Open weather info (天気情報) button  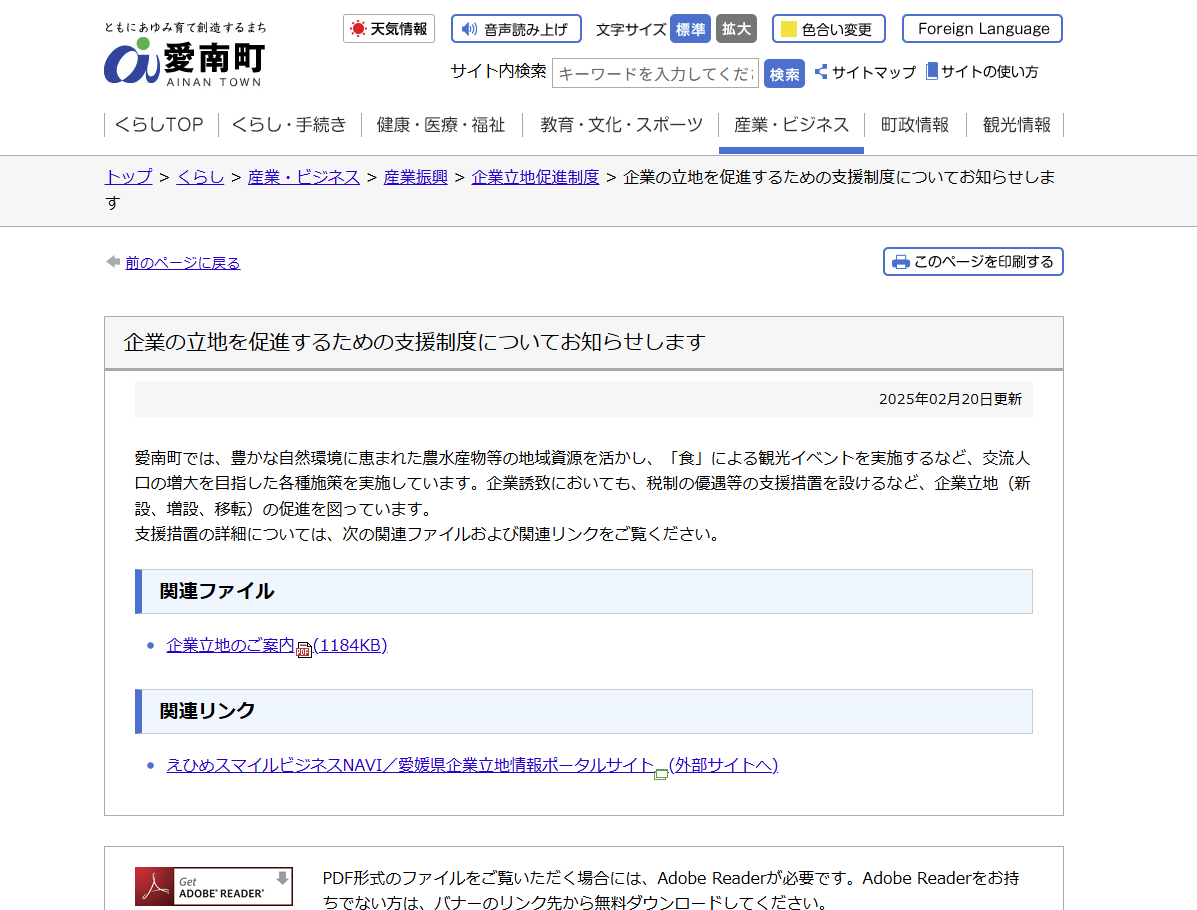pos(389,29)
